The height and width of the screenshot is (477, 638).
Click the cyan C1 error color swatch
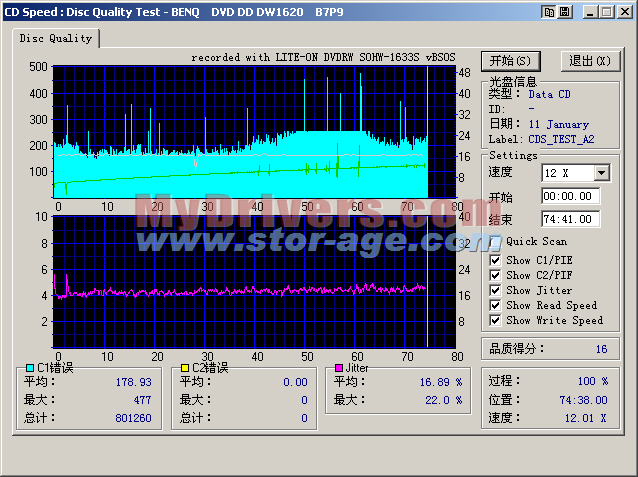[30, 368]
